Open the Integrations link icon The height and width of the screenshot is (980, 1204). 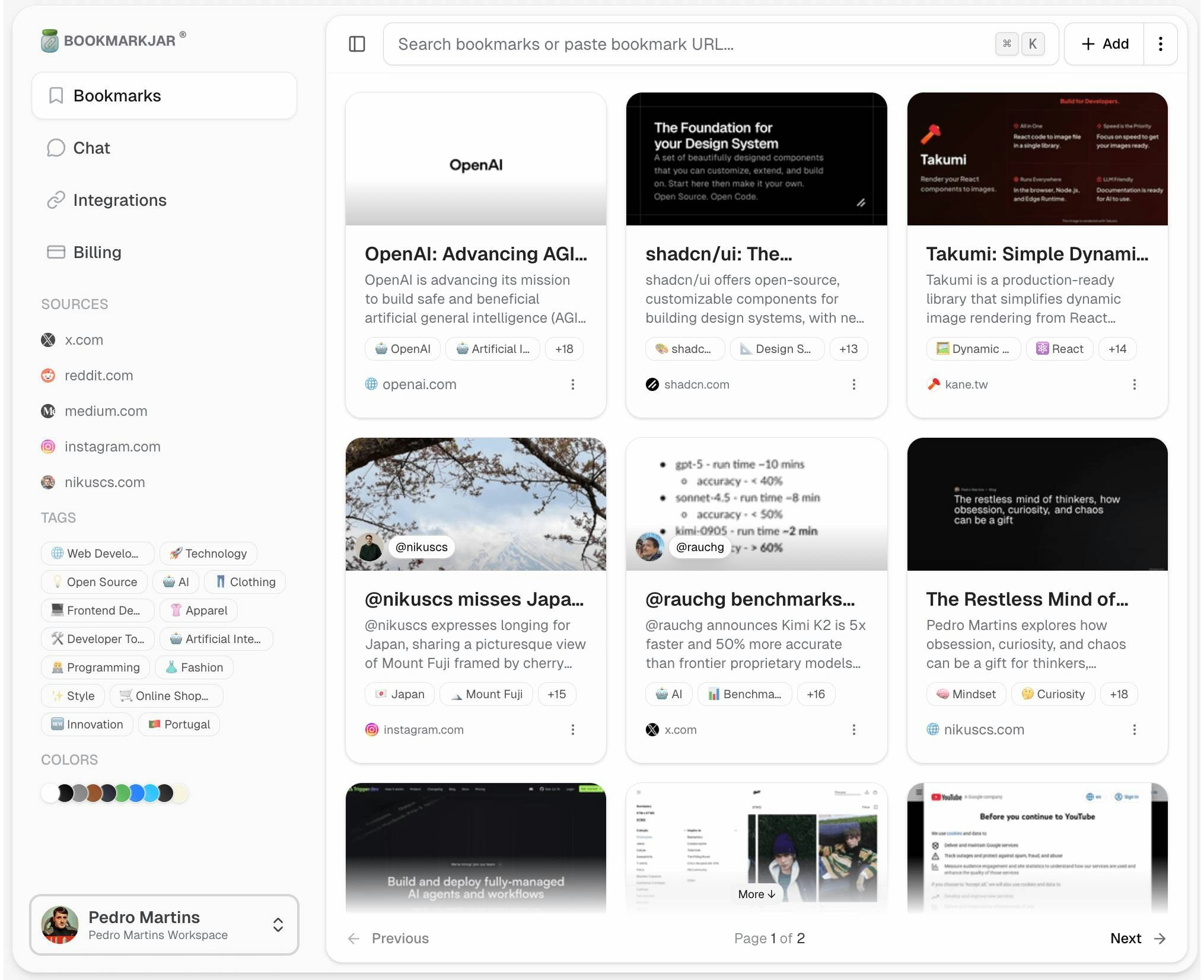(56, 201)
